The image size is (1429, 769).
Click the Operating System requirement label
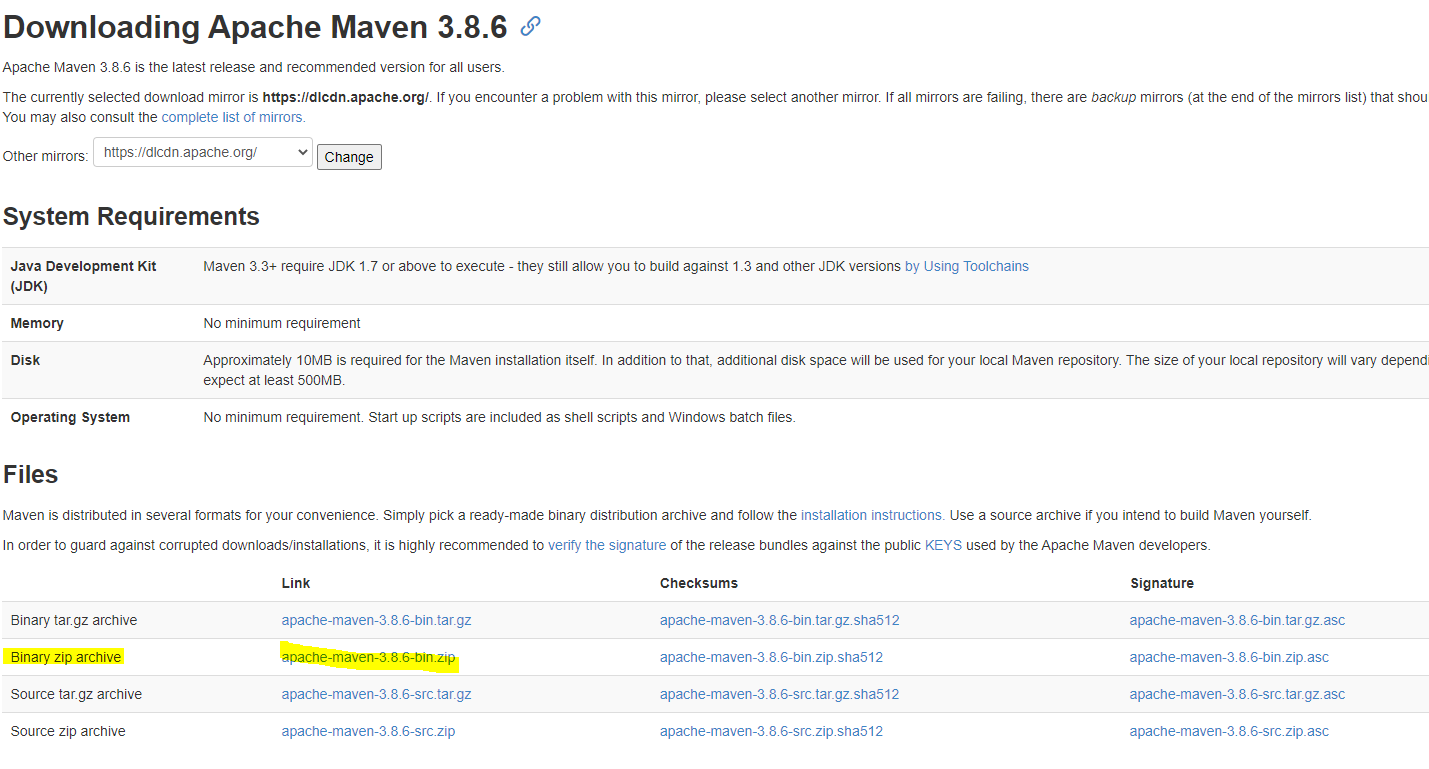tap(70, 417)
